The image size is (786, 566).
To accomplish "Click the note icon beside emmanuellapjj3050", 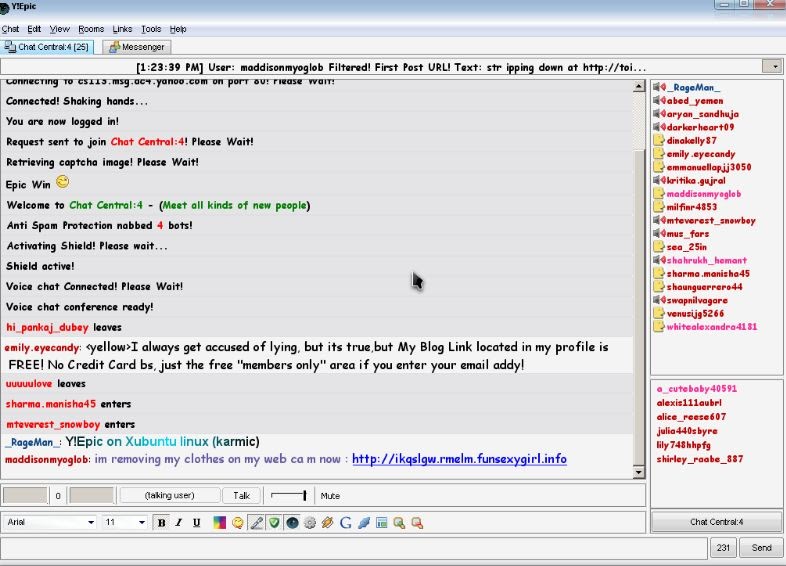I will pyautogui.click(x=659, y=167).
